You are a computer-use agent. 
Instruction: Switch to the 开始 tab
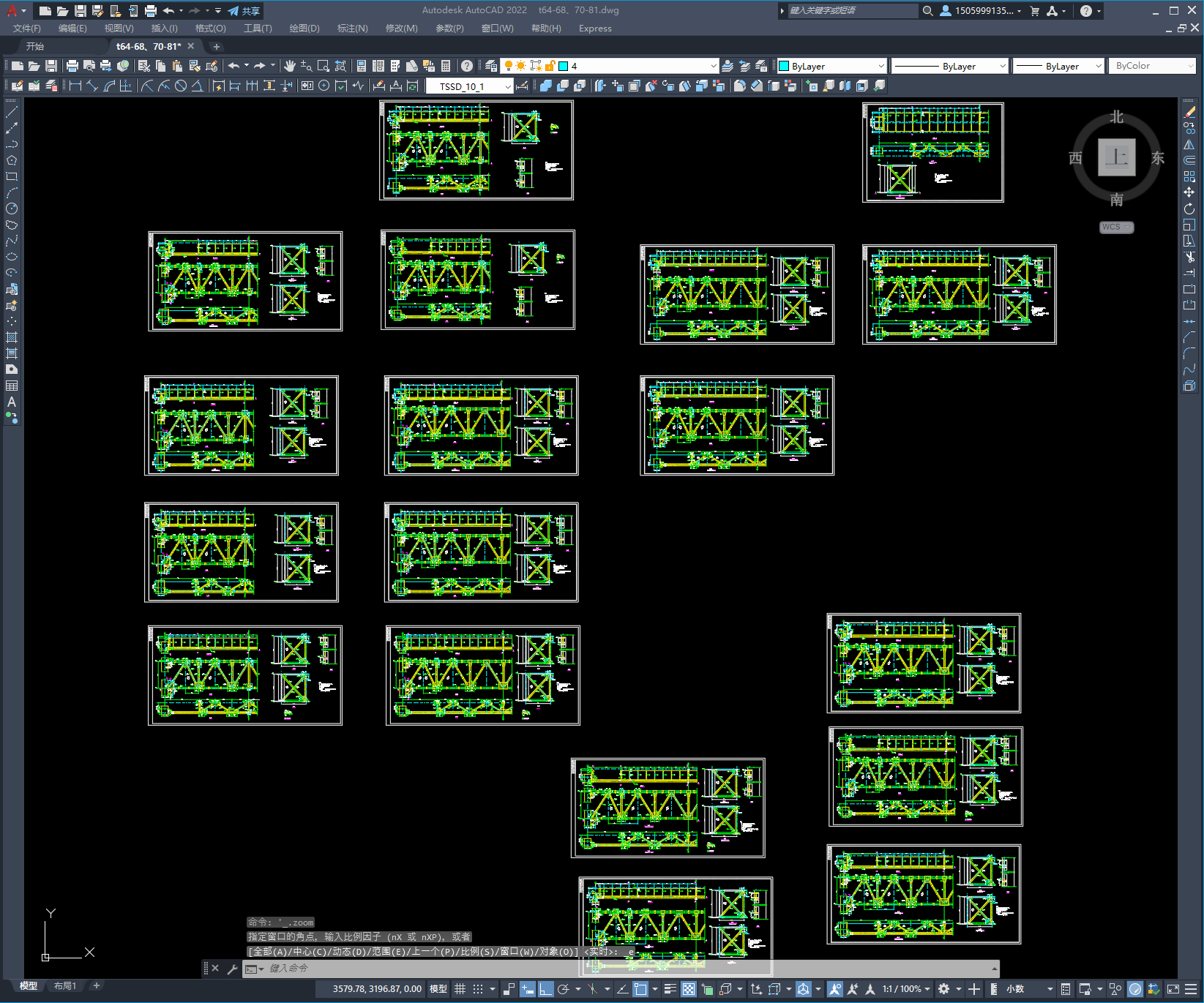[x=35, y=46]
